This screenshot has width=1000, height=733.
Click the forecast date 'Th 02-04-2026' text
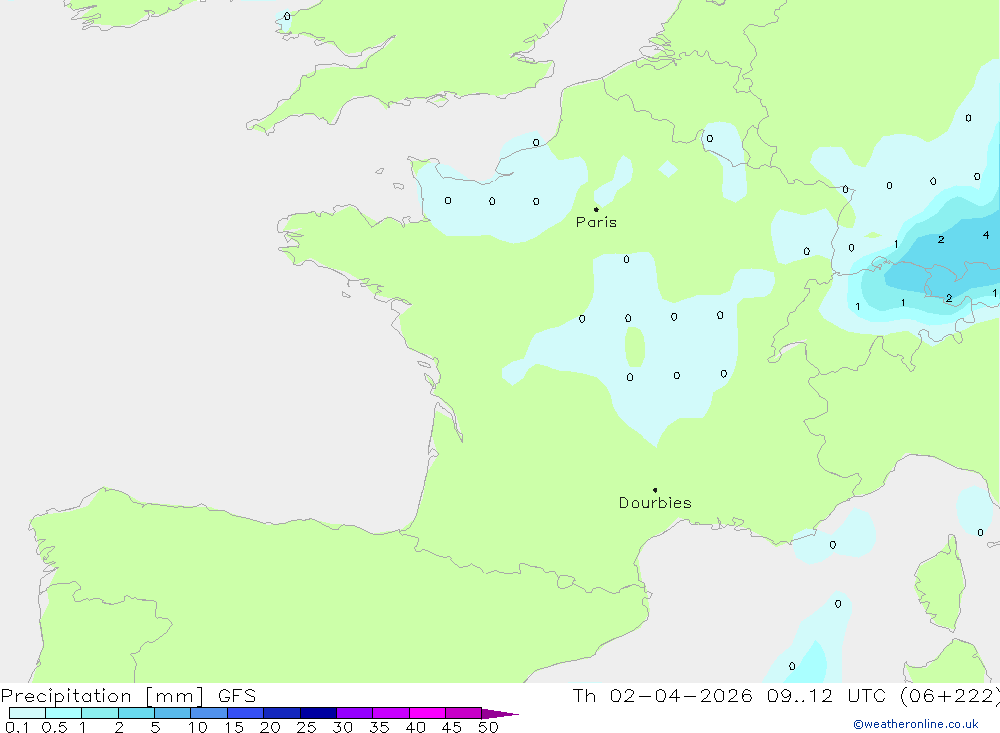pyautogui.click(x=662, y=695)
